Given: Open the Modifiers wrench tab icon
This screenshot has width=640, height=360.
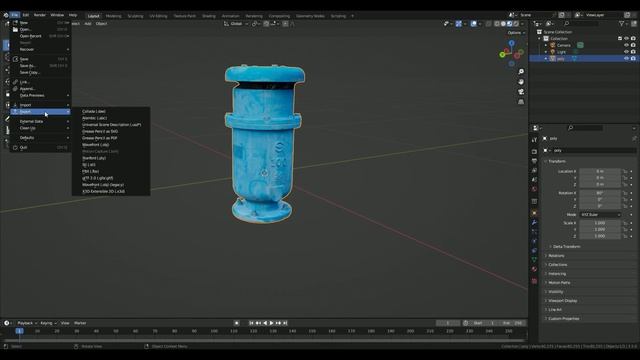Looking at the screenshot, I should 534,222.
